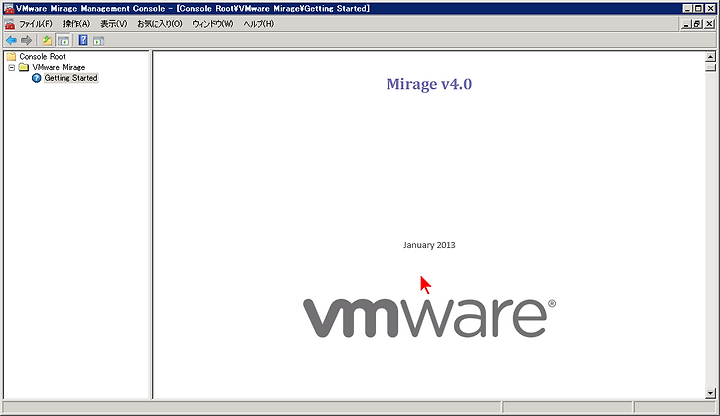Open the お気に入り(O) menu
720x416 pixels.
point(160,24)
